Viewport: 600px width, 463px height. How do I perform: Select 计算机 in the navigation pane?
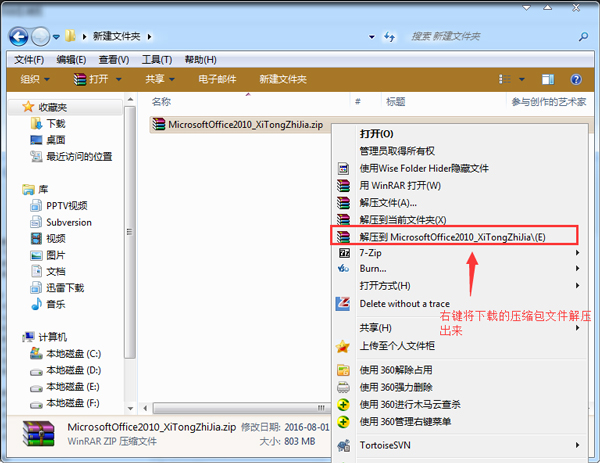pyautogui.click(x=44, y=337)
